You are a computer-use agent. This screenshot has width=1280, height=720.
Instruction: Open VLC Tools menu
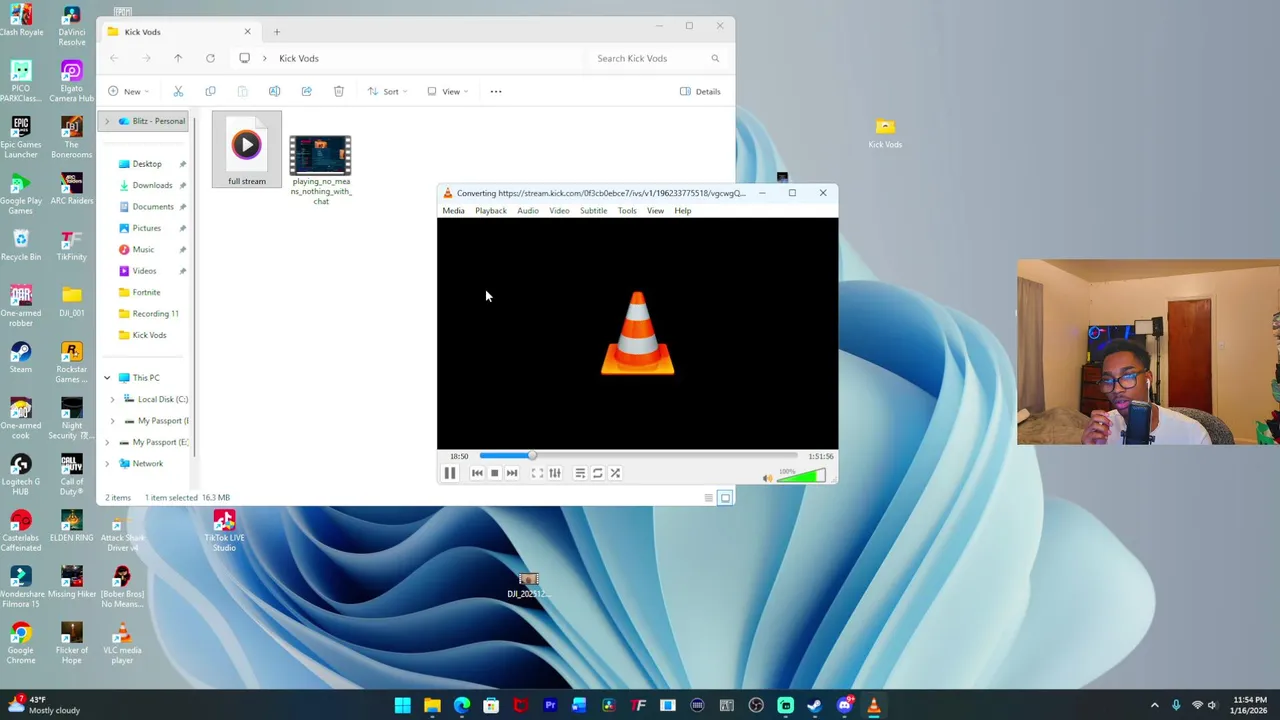click(x=627, y=211)
